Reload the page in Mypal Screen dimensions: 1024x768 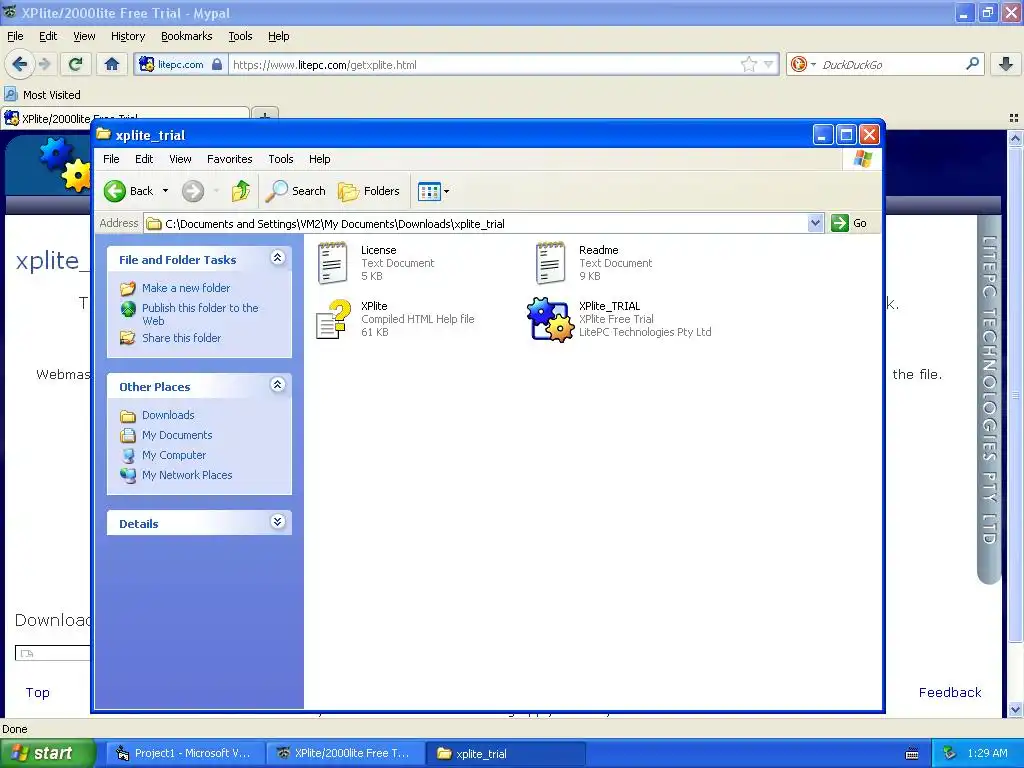(75, 64)
